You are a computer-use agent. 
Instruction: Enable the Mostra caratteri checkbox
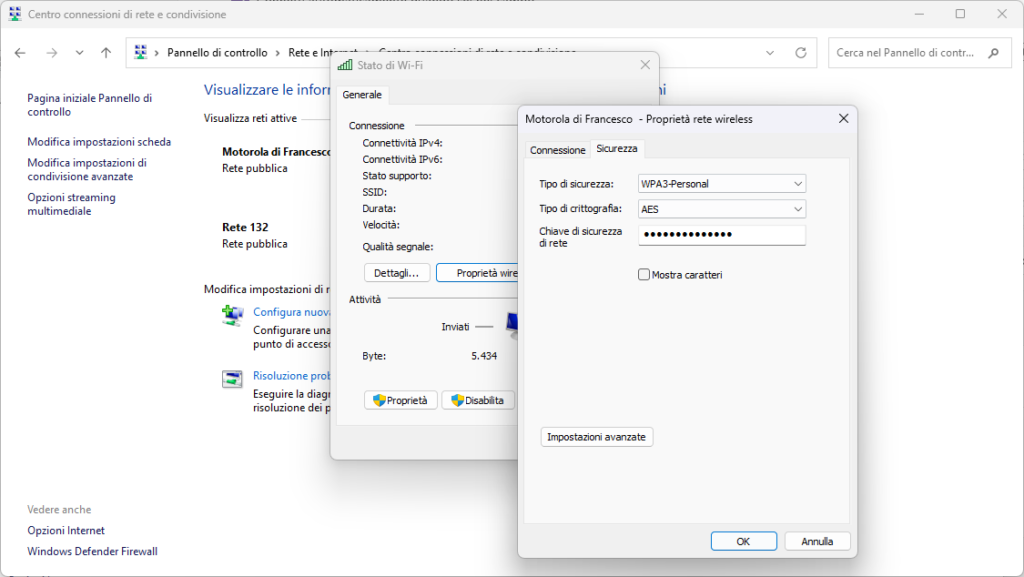coord(644,275)
